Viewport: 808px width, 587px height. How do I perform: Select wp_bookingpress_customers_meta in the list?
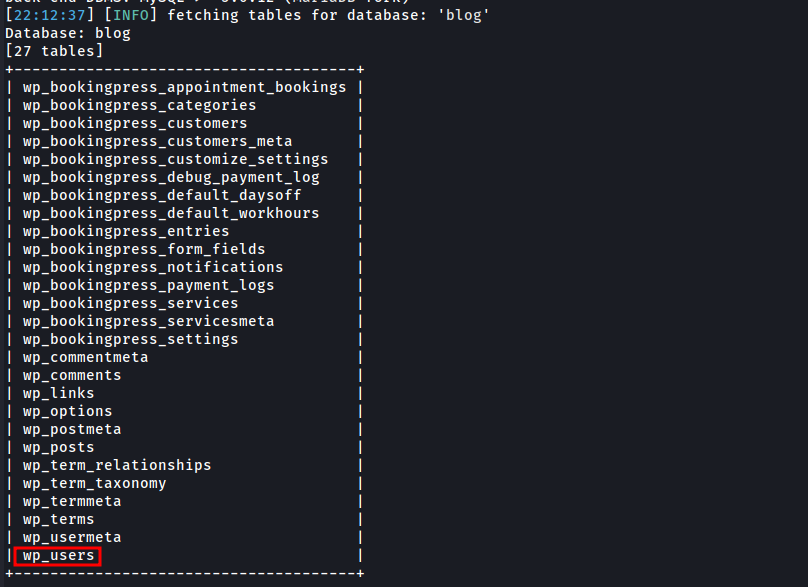[x=157, y=141]
